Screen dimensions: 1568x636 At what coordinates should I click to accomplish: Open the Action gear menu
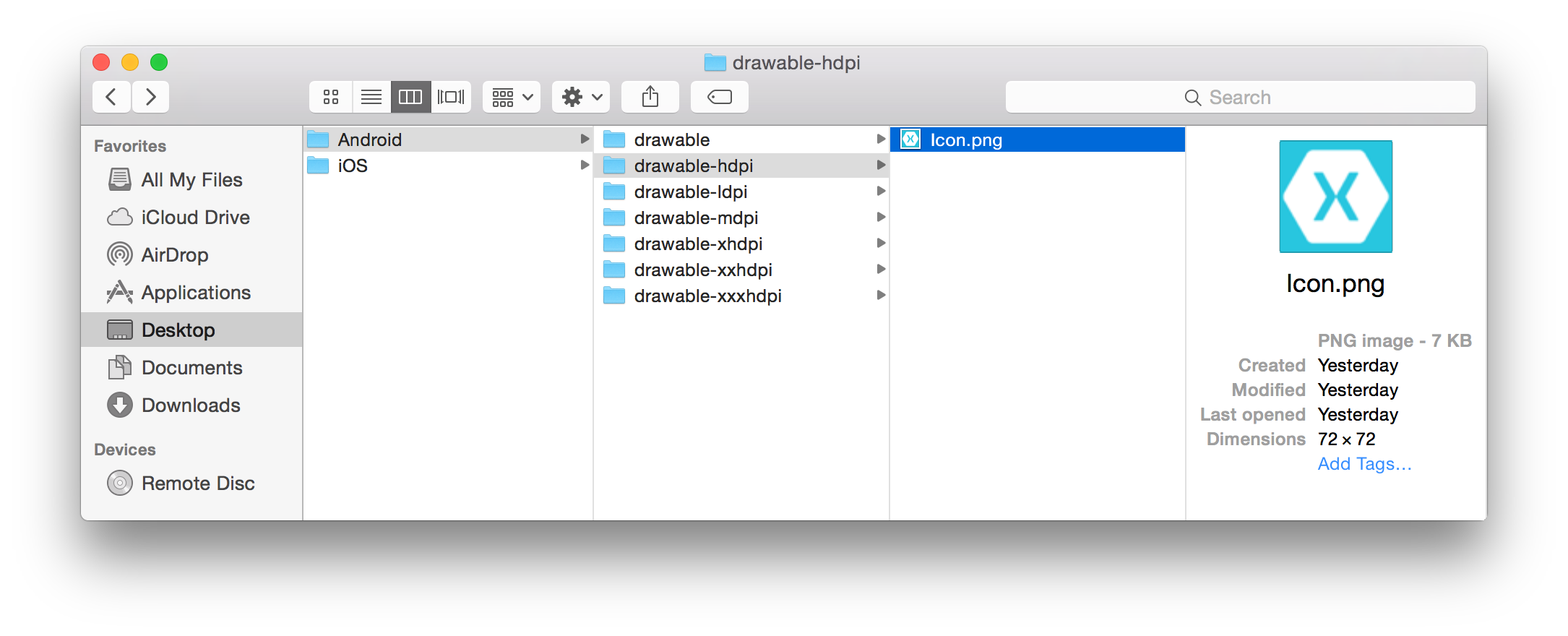tap(581, 97)
